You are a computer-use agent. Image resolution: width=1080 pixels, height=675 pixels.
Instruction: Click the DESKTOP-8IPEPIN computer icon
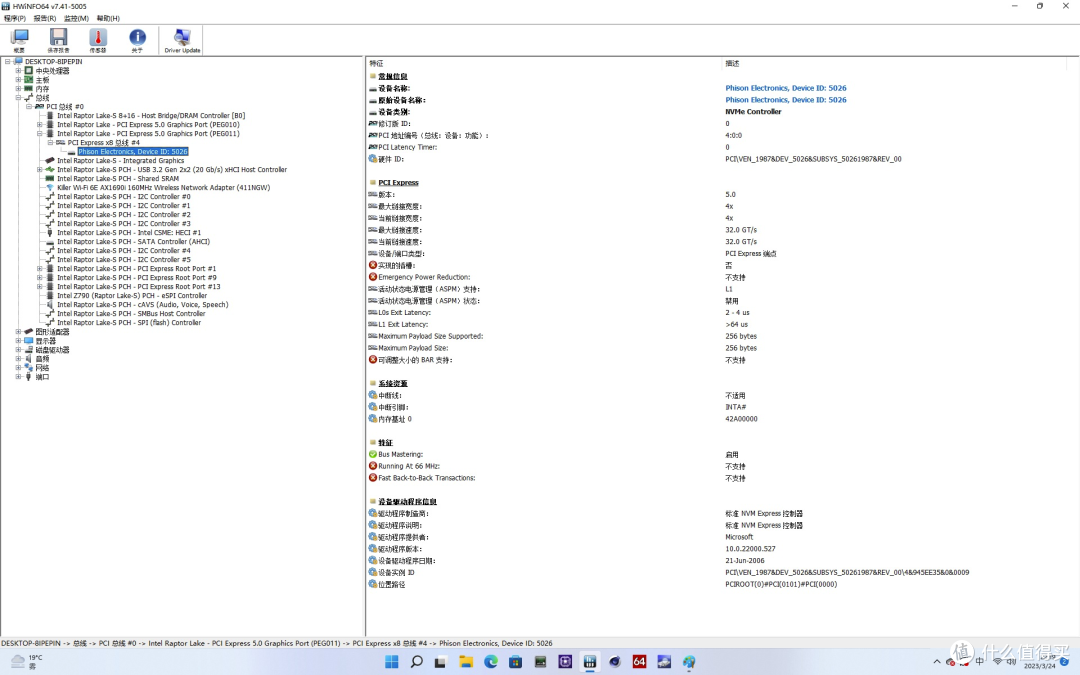(19, 61)
